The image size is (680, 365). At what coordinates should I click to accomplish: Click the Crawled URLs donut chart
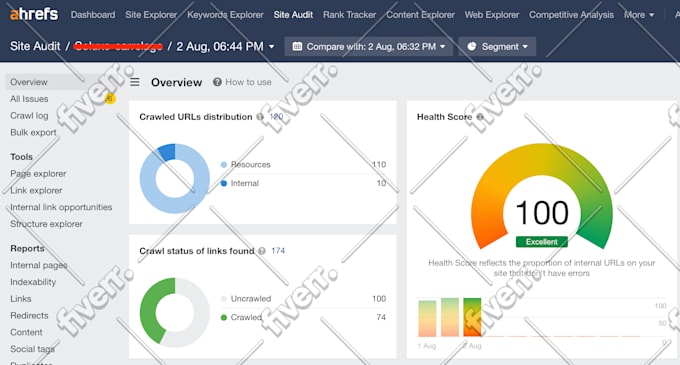pyautogui.click(x=175, y=179)
